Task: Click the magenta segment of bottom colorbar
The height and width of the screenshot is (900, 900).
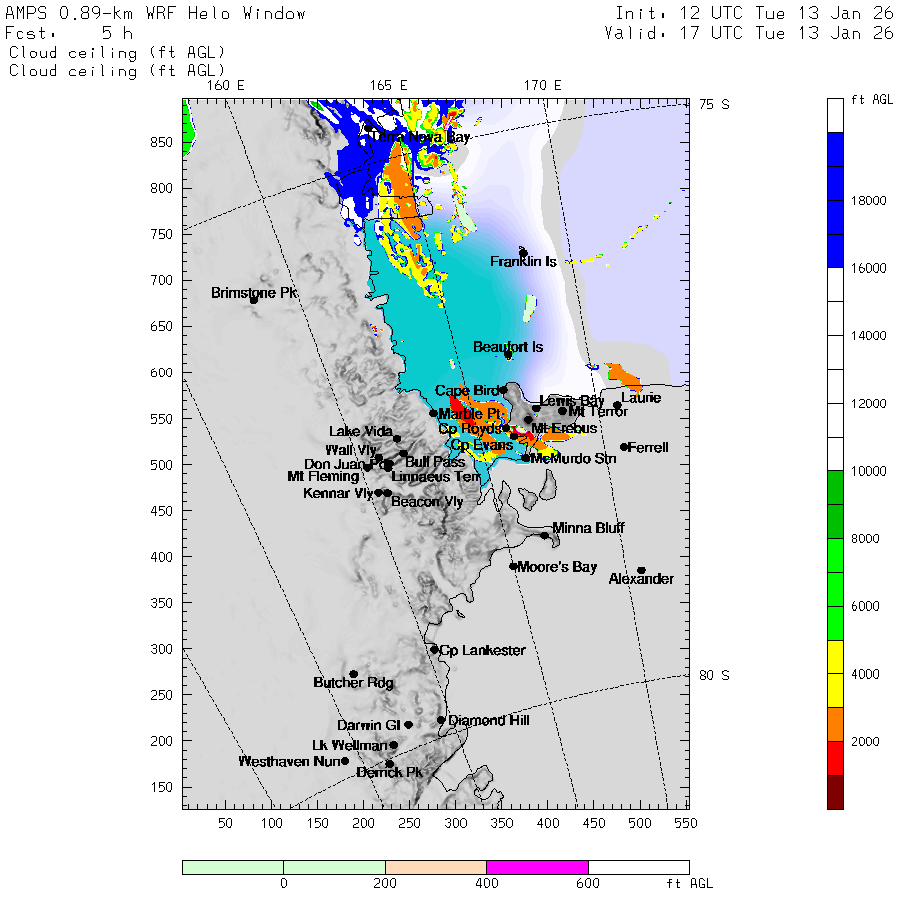Action: 537,867
